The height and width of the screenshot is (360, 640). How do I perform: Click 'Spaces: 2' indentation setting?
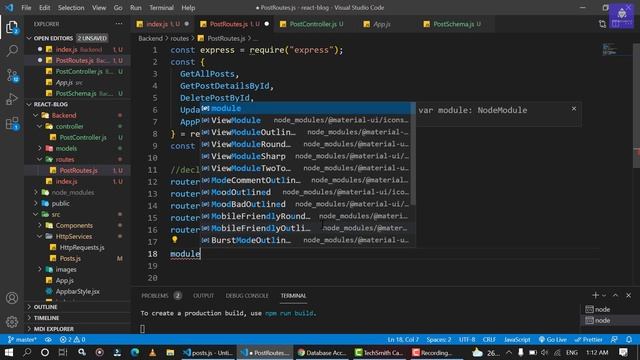(x=439, y=340)
